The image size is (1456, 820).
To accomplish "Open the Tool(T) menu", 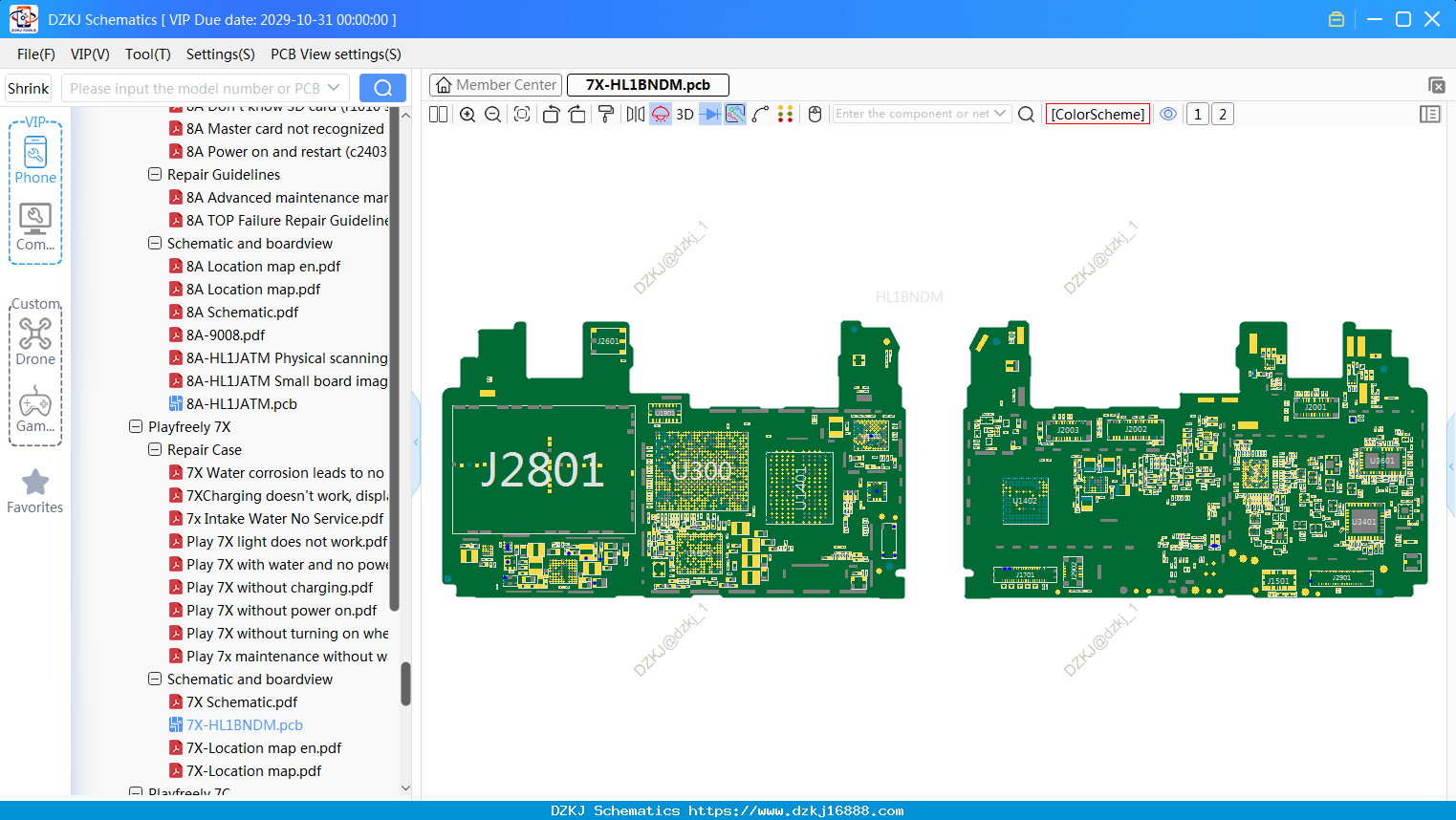I will (x=148, y=54).
